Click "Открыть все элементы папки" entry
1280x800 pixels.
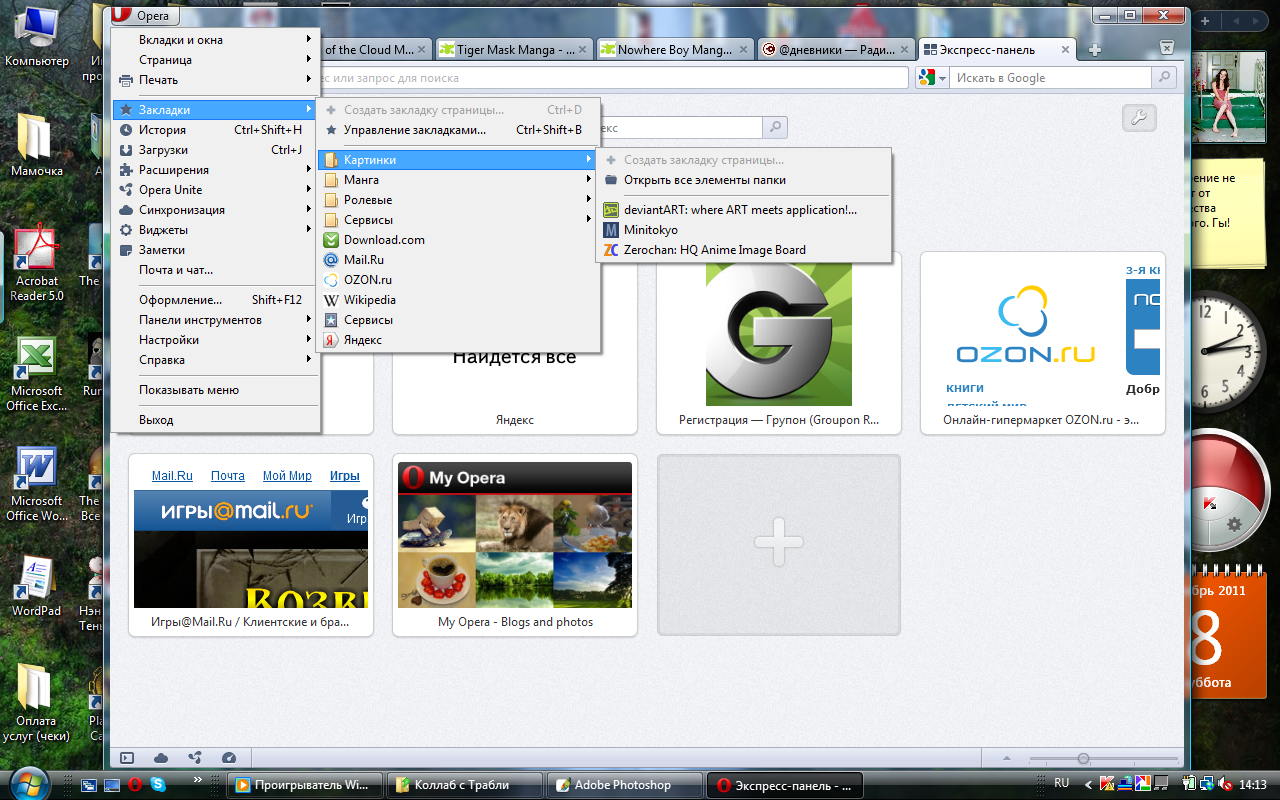coord(704,180)
